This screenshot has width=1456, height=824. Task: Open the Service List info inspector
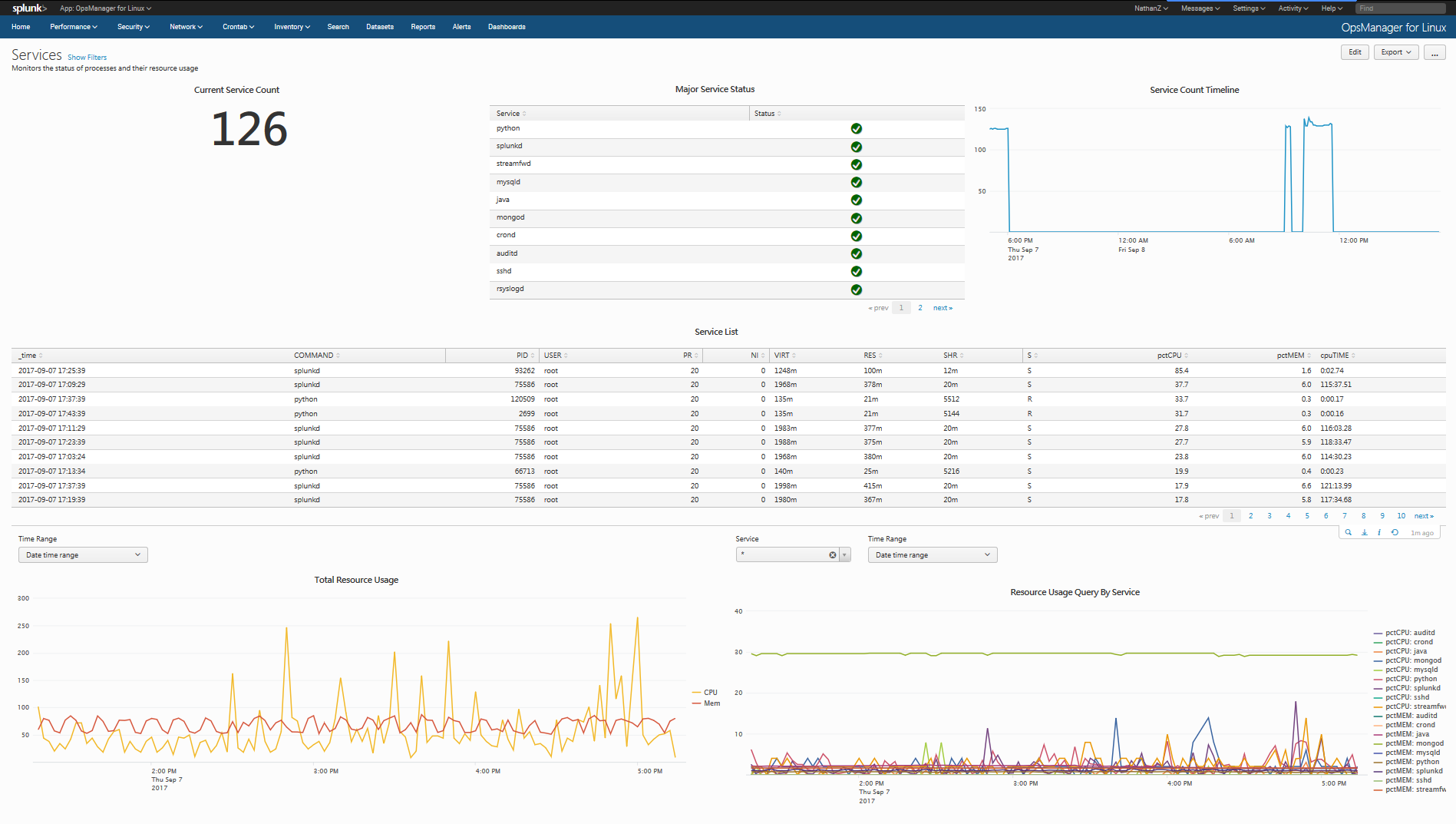tap(1379, 532)
